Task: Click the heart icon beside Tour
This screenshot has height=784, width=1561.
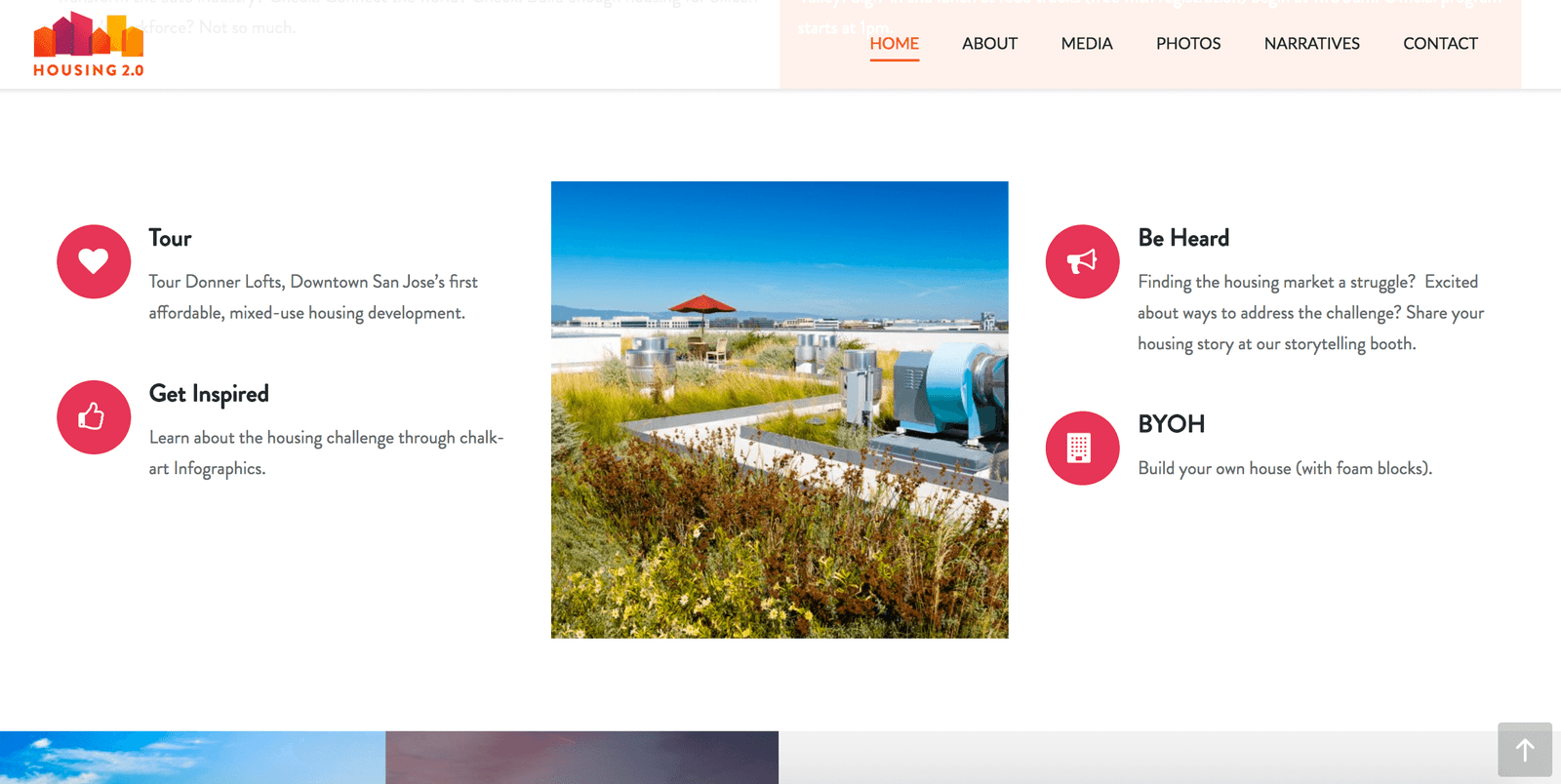Action: (x=94, y=261)
